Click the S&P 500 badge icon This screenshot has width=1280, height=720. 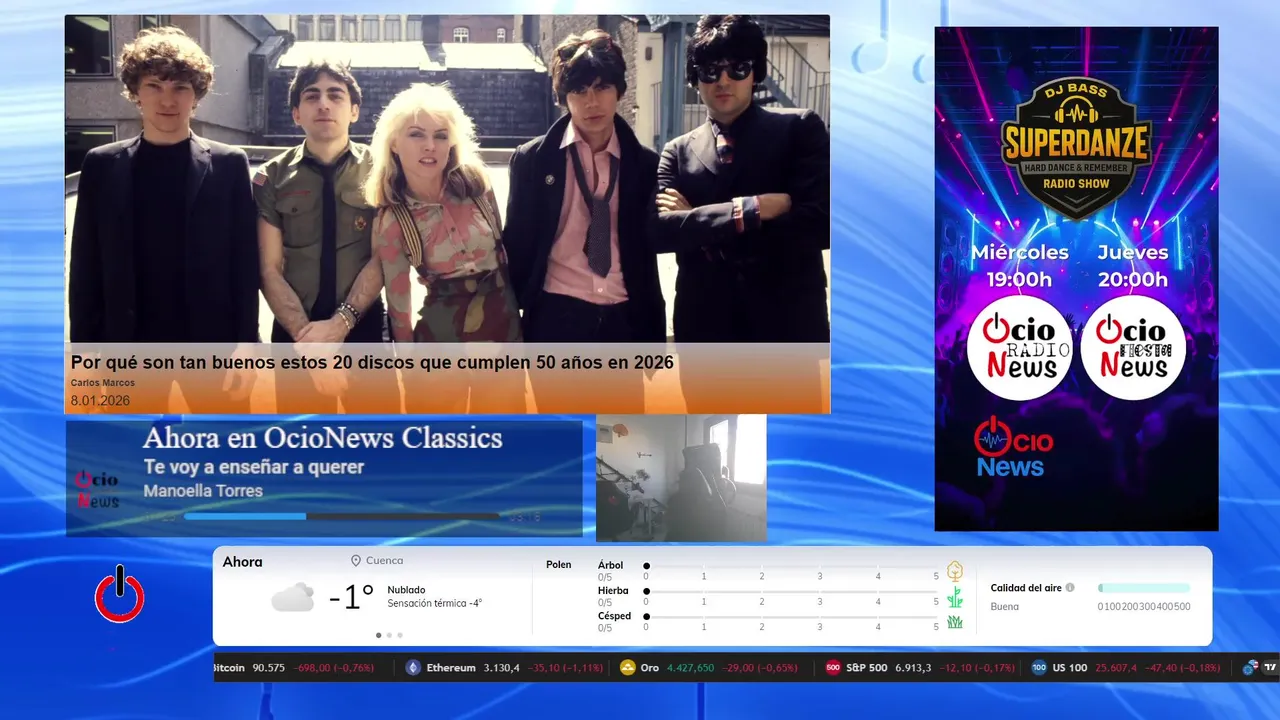coord(833,668)
